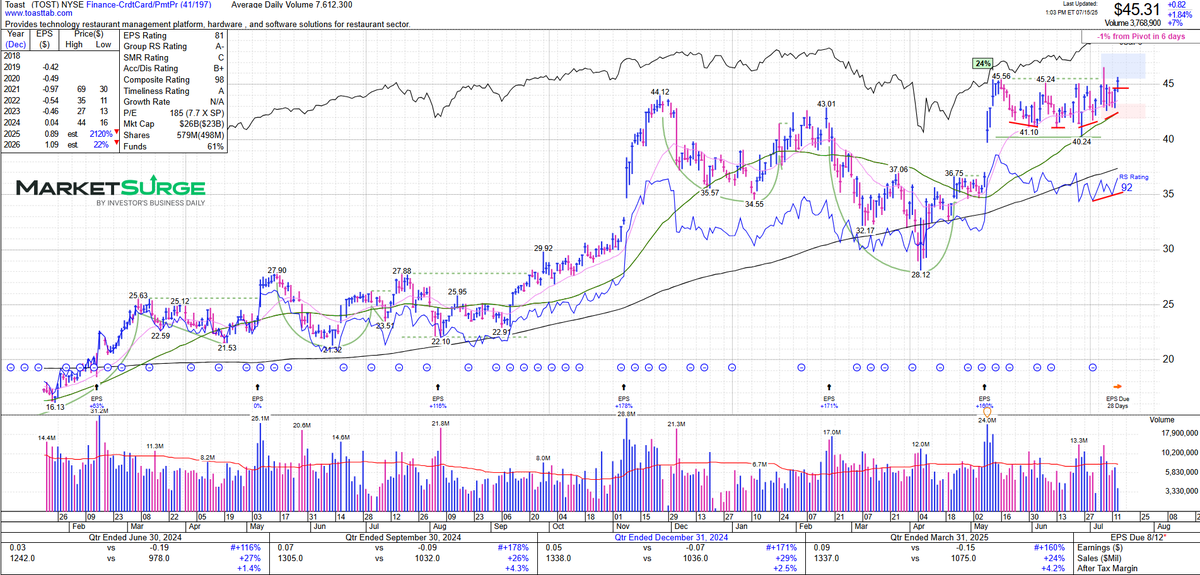Image resolution: width=1200 pixels, height=575 pixels.
Task: Select the SMR Rating C row
Action: 175,58
